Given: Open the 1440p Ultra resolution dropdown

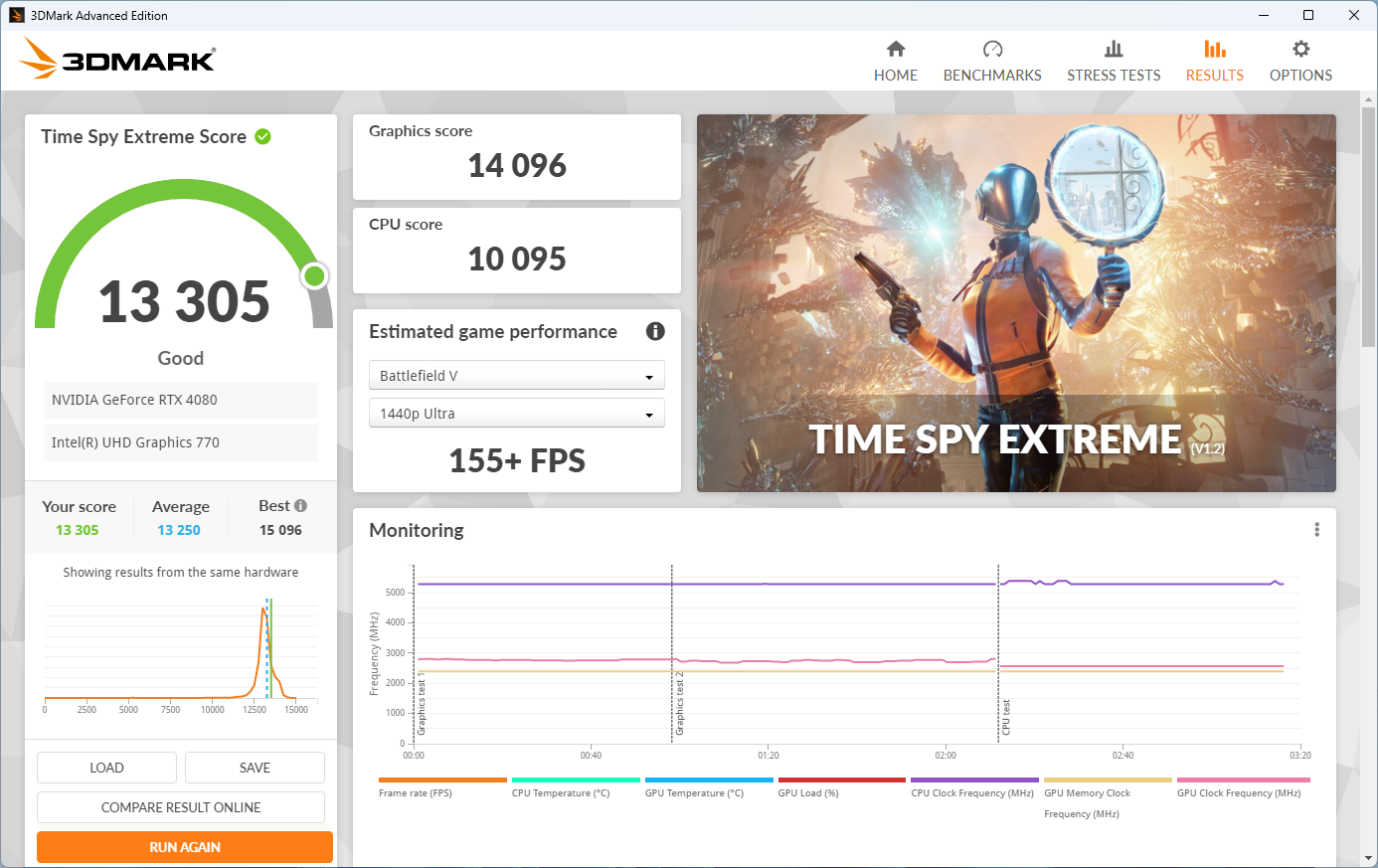Looking at the screenshot, I should tap(516, 413).
